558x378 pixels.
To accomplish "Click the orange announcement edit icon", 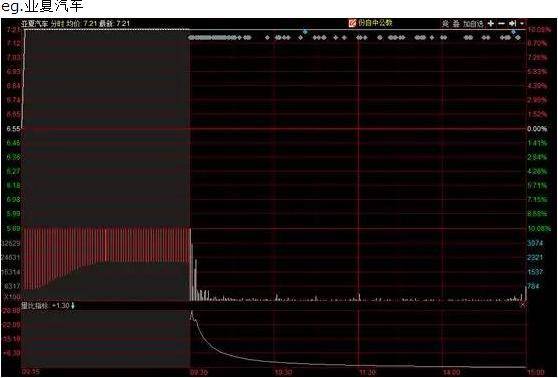I will tap(352, 23).
